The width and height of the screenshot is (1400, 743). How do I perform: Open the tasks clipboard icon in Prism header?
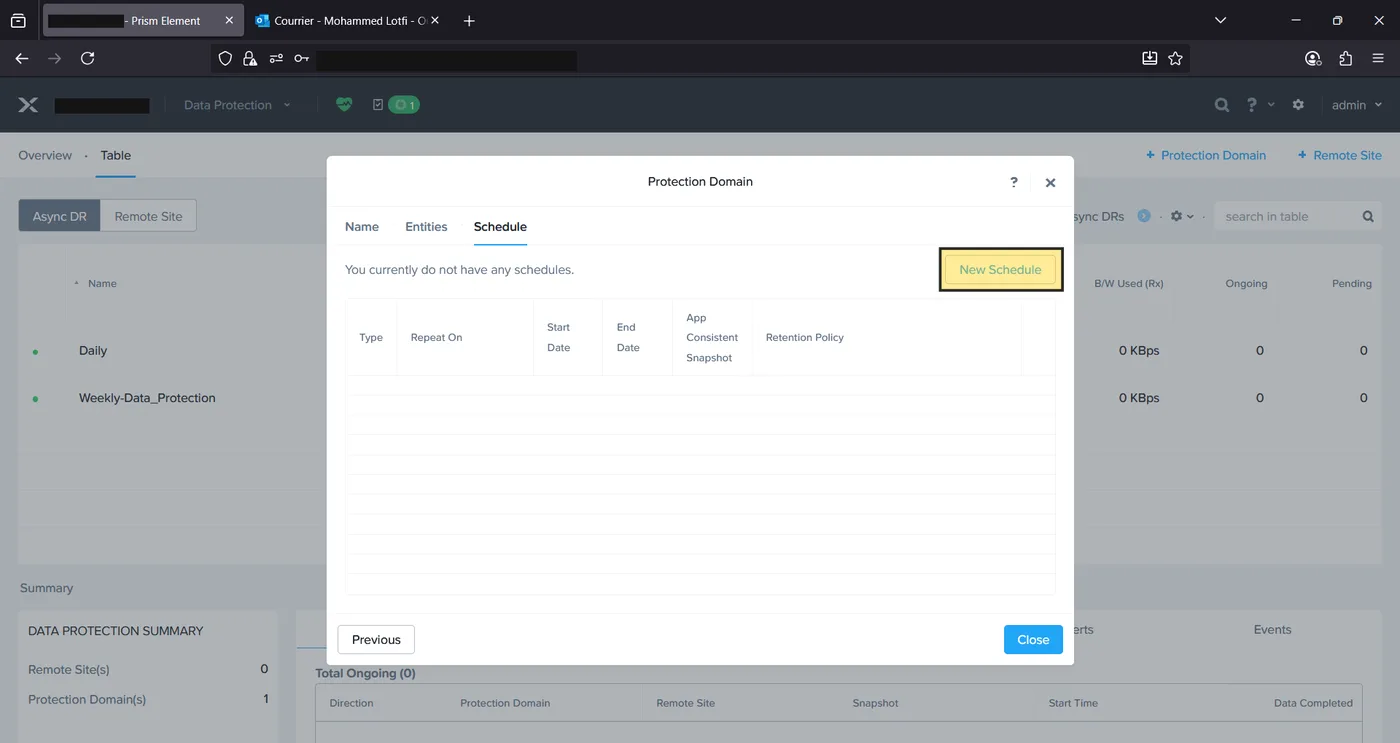click(x=377, y=104)
